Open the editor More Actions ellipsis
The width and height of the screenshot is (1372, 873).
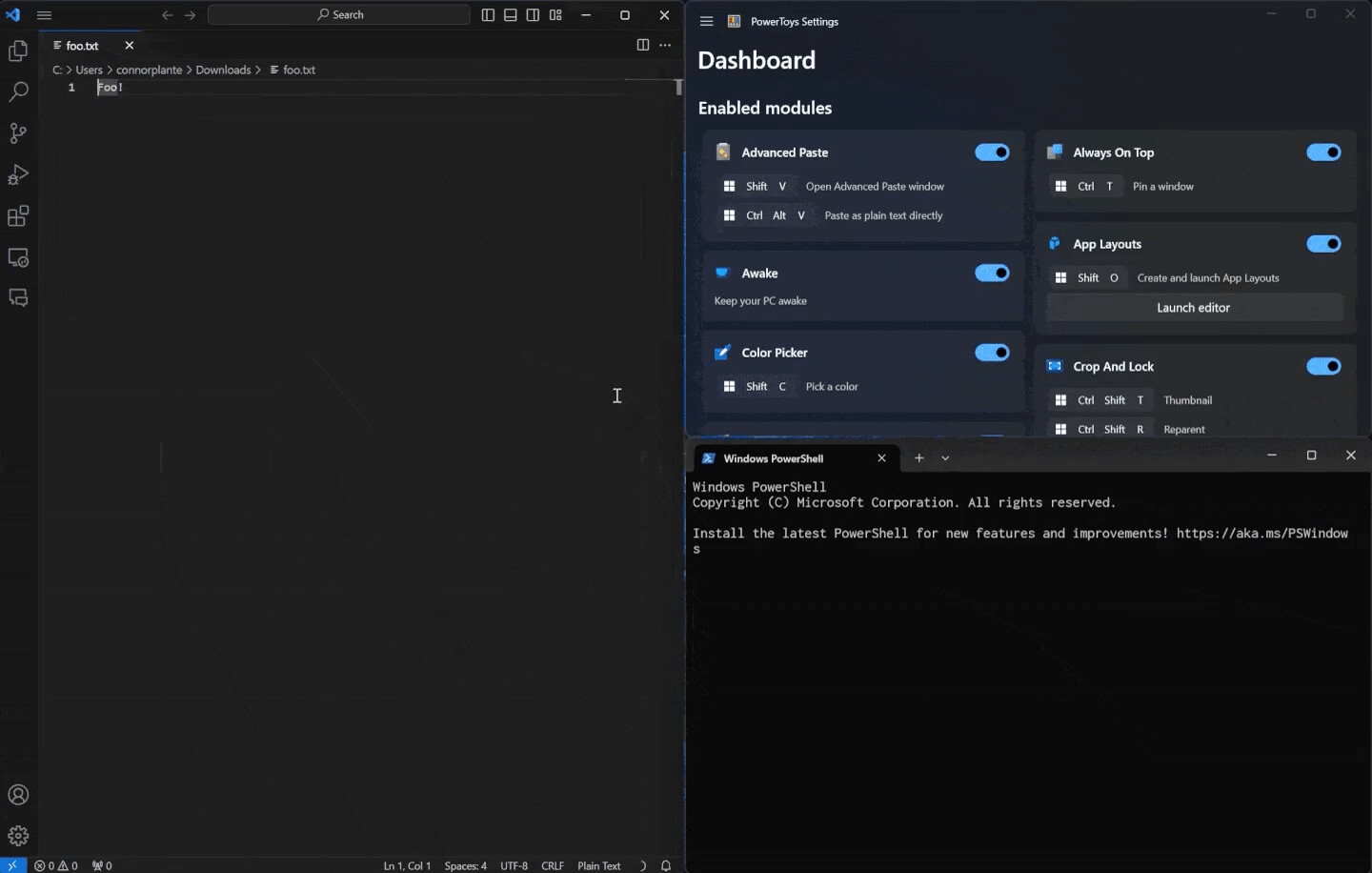(x=665, y=45)
